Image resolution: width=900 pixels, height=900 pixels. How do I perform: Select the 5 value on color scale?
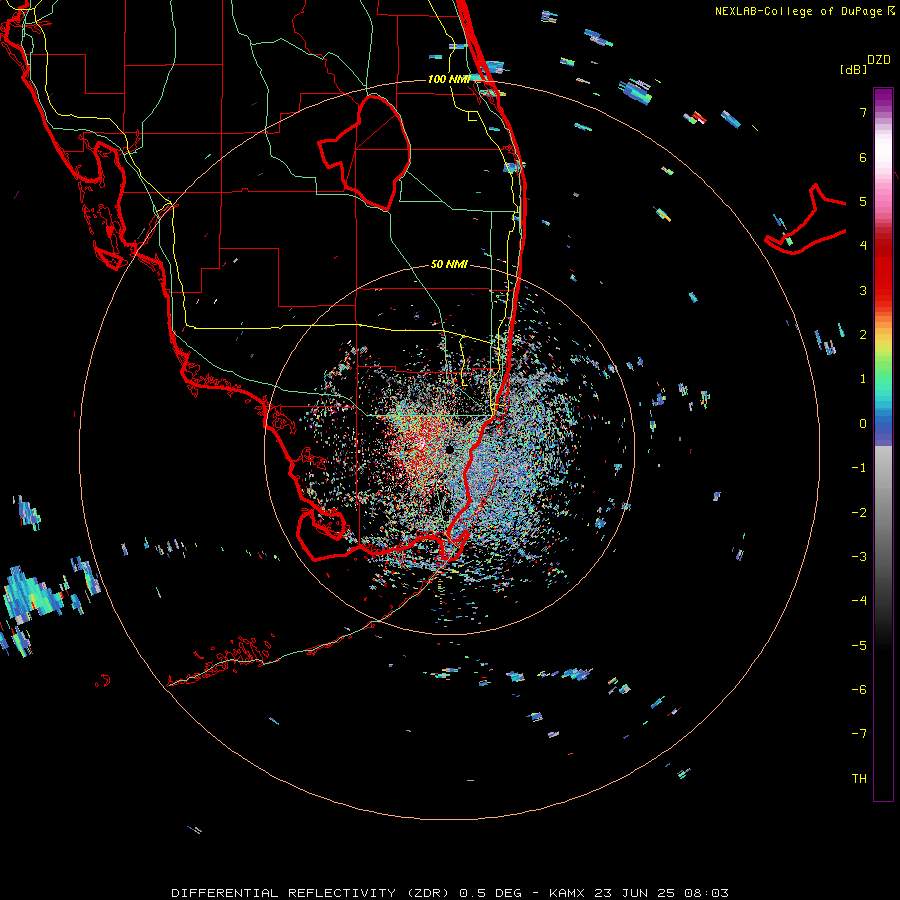pyautogui.click(x=863, y=201)
